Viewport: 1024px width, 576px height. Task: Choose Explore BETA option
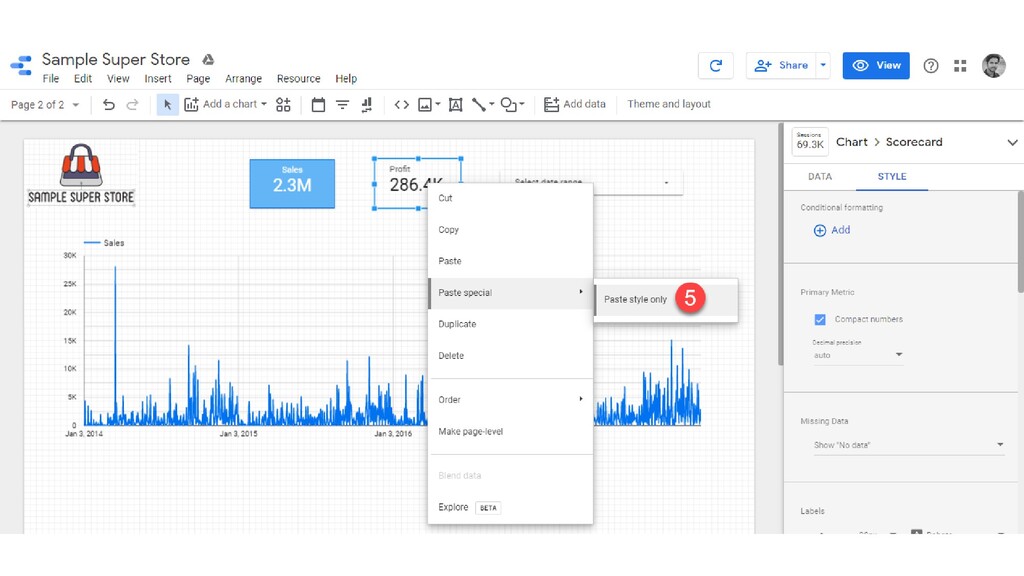[x=510, y=507]
